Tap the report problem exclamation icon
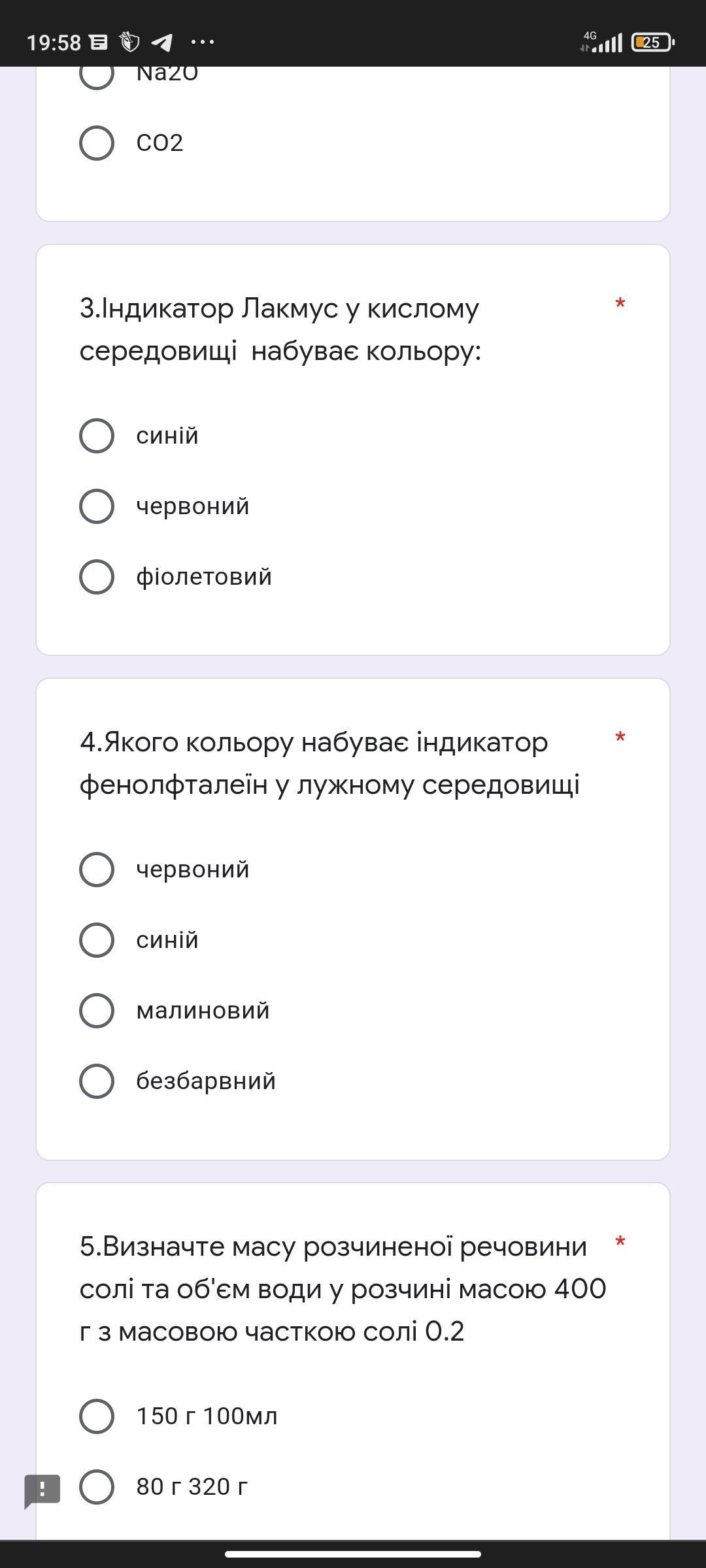This screenshot has height=1568, width=706. point(42,1490)
